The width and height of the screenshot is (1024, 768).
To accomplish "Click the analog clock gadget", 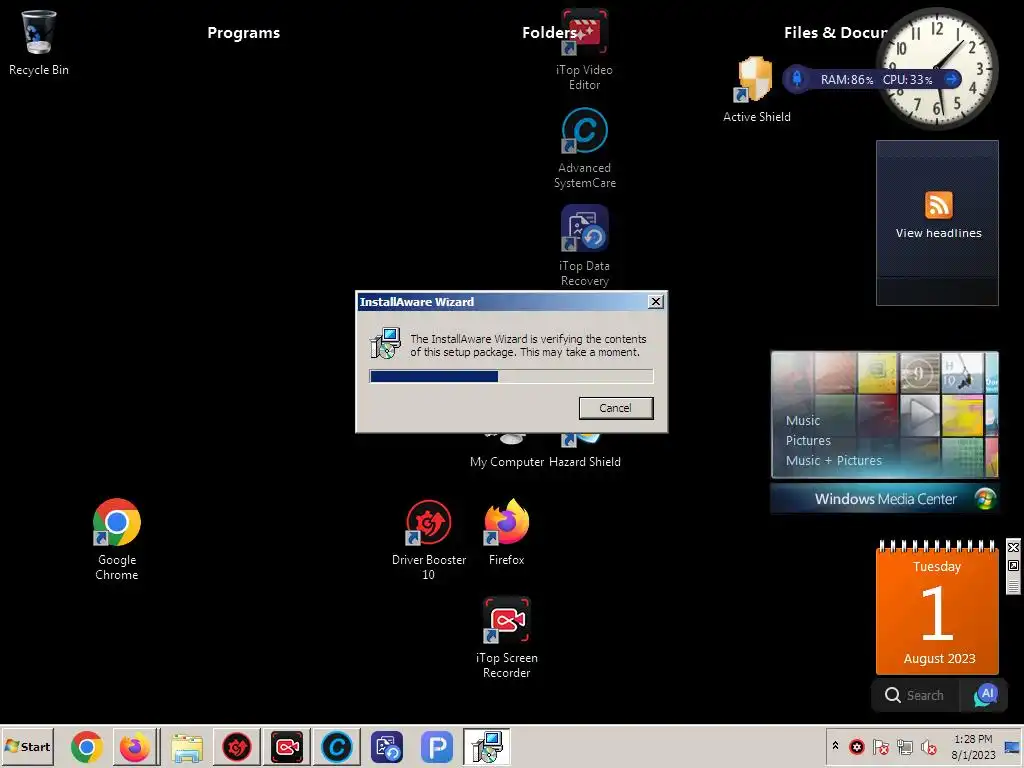I will (936, 67).
